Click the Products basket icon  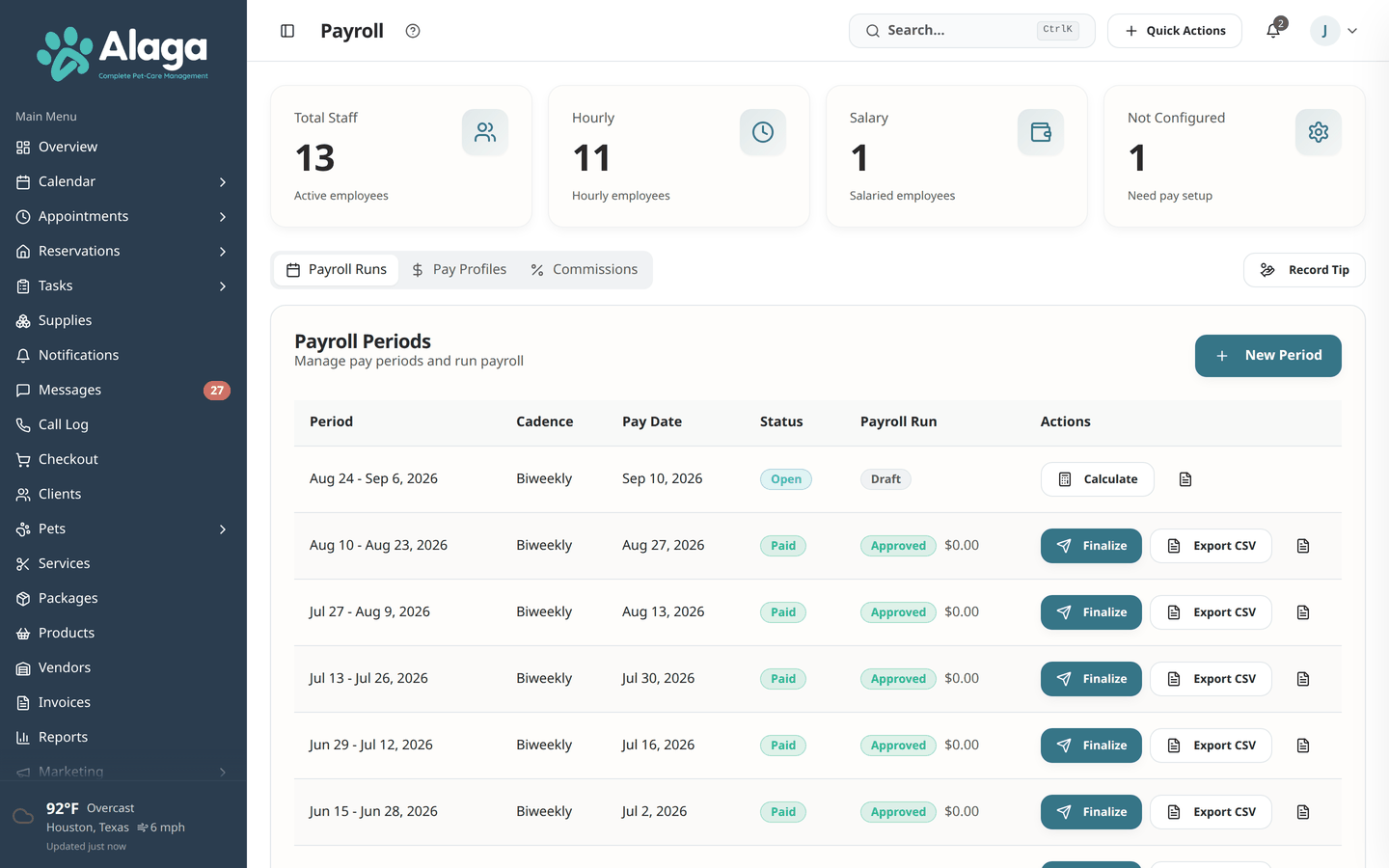click(x=23, y=634)
